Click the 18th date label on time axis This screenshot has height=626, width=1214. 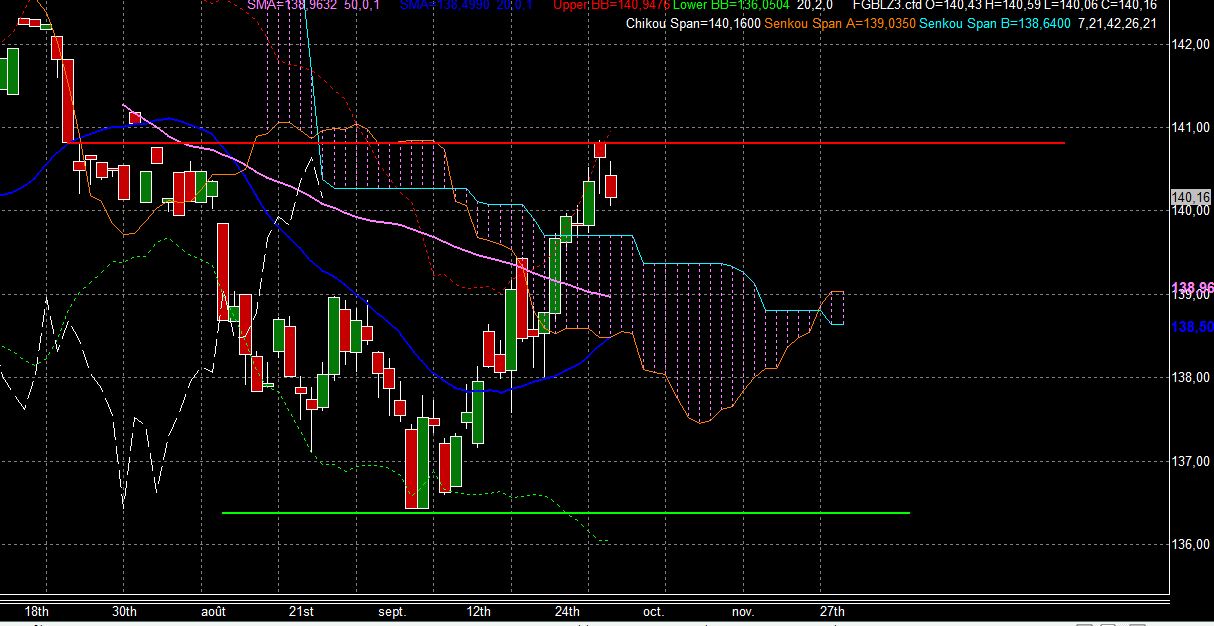click(x=35, y=611)
